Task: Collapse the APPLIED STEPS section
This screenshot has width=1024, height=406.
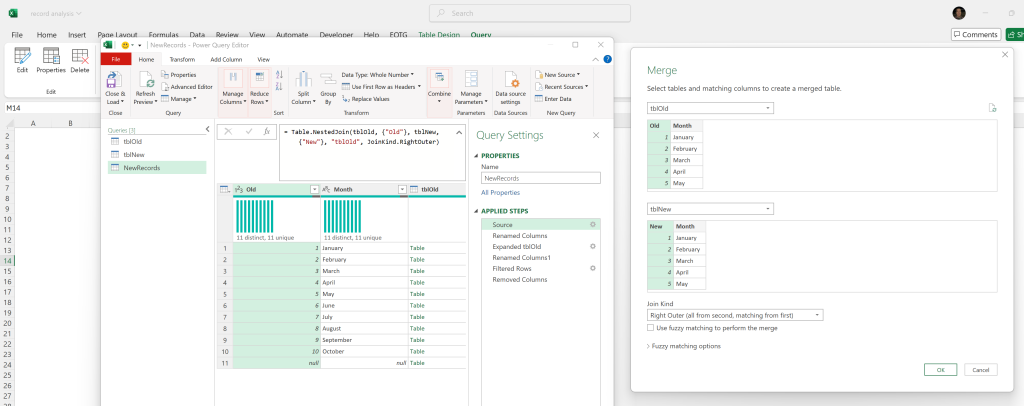Action: click(477, 211)
